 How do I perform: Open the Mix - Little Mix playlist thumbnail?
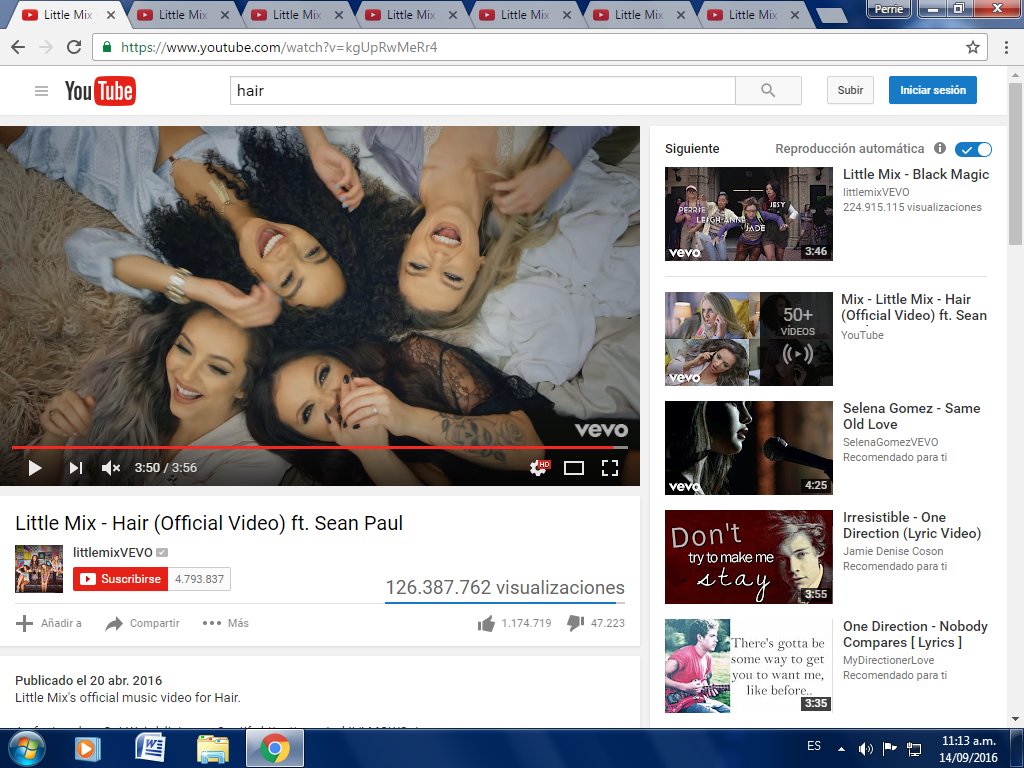tap(748, 338)
